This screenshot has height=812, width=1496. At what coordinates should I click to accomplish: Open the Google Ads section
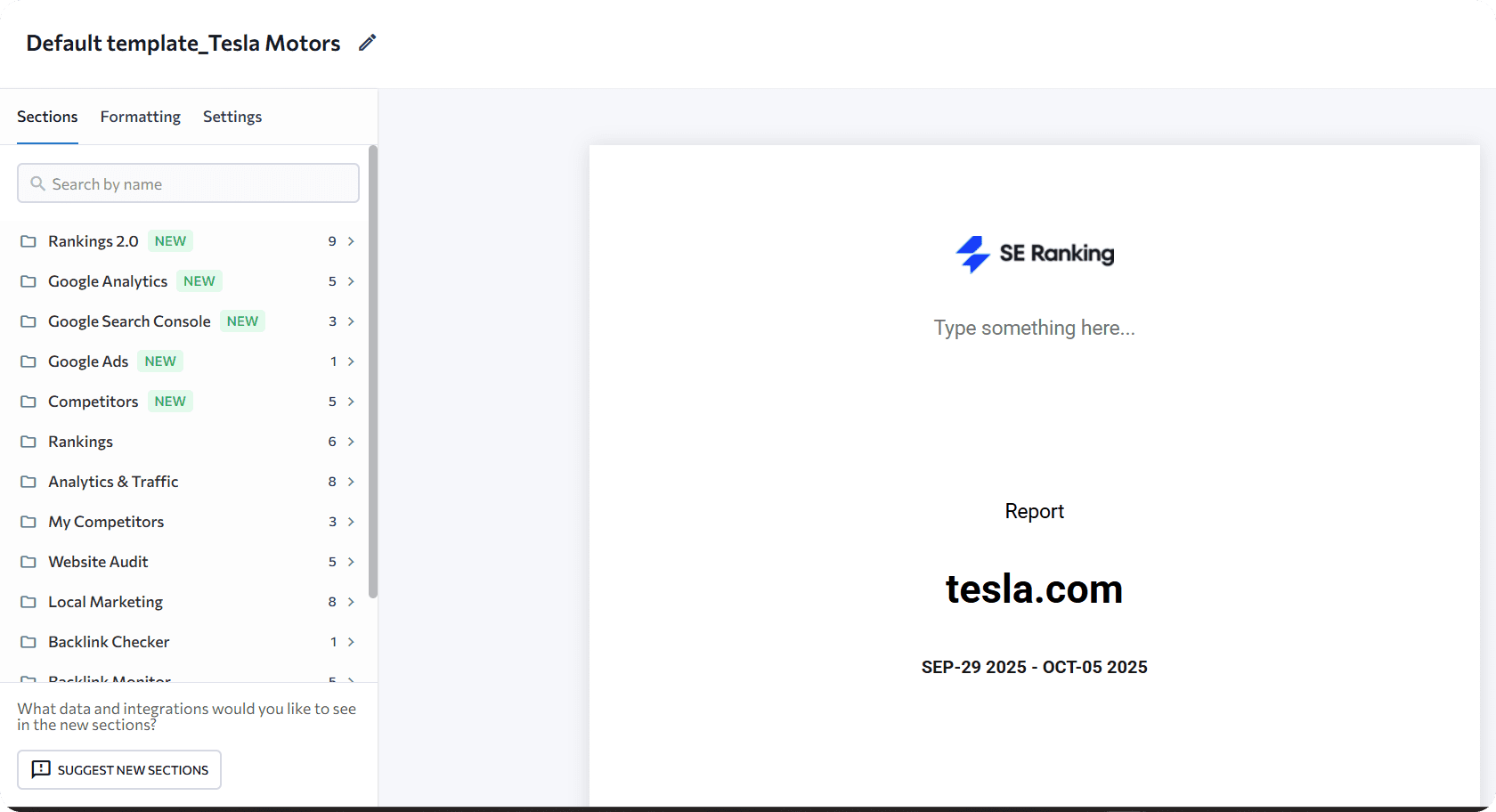(88, 361)
